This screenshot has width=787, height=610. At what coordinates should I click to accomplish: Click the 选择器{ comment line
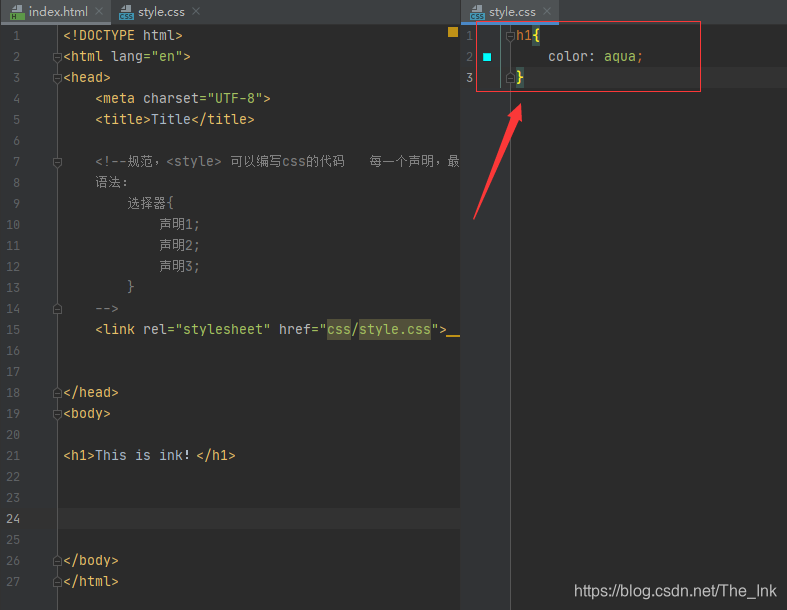tap(150, 203)
